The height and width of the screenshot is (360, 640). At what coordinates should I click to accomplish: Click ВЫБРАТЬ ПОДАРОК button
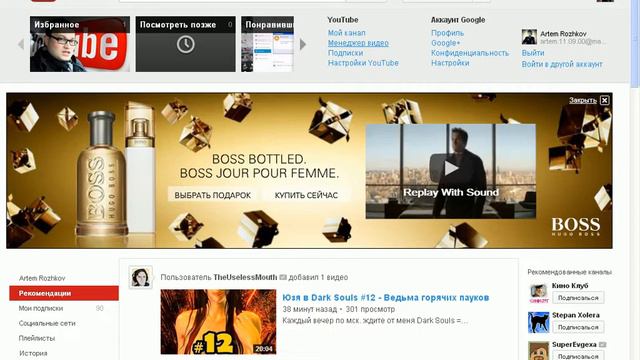(x=213, y=195)
